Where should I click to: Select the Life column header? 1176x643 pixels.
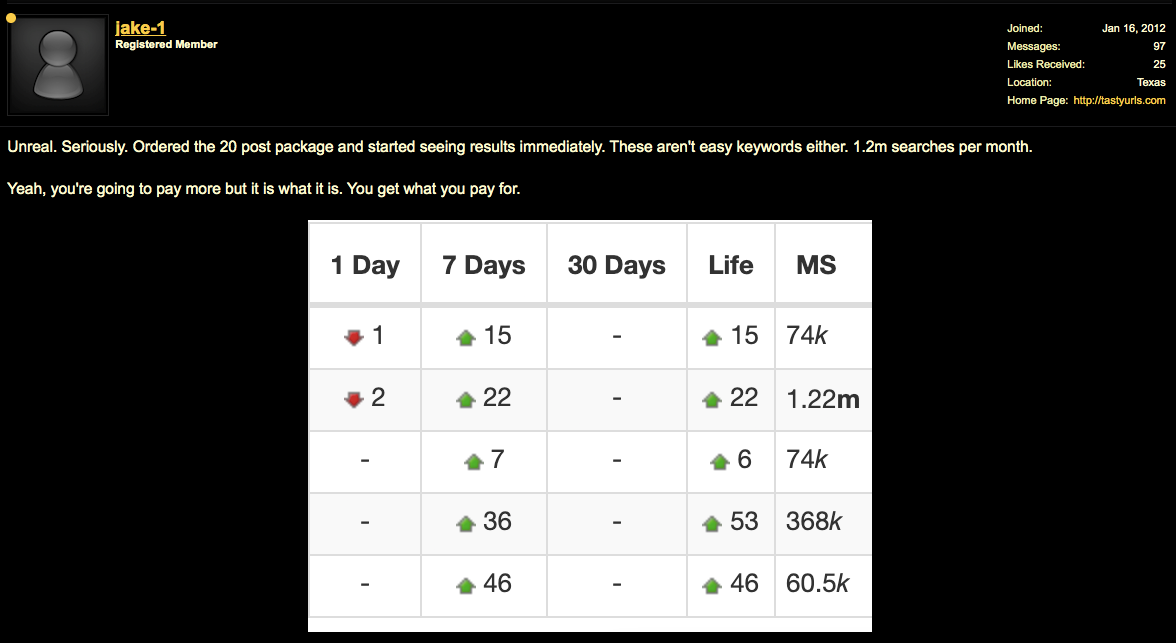[x=730, y=265]
